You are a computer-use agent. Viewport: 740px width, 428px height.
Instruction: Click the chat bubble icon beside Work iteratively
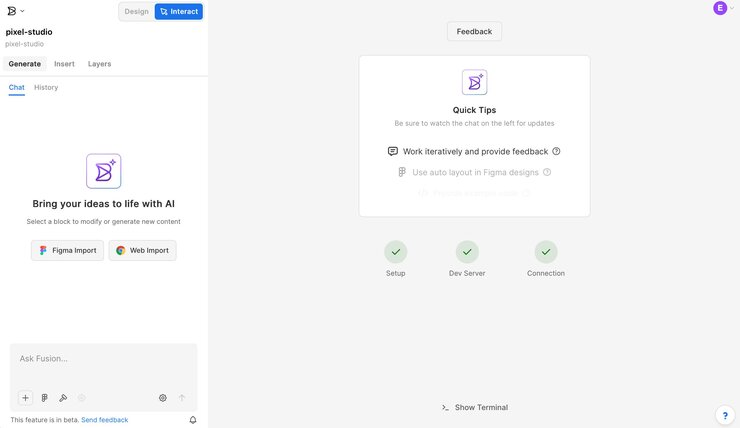tap(393, 151)
